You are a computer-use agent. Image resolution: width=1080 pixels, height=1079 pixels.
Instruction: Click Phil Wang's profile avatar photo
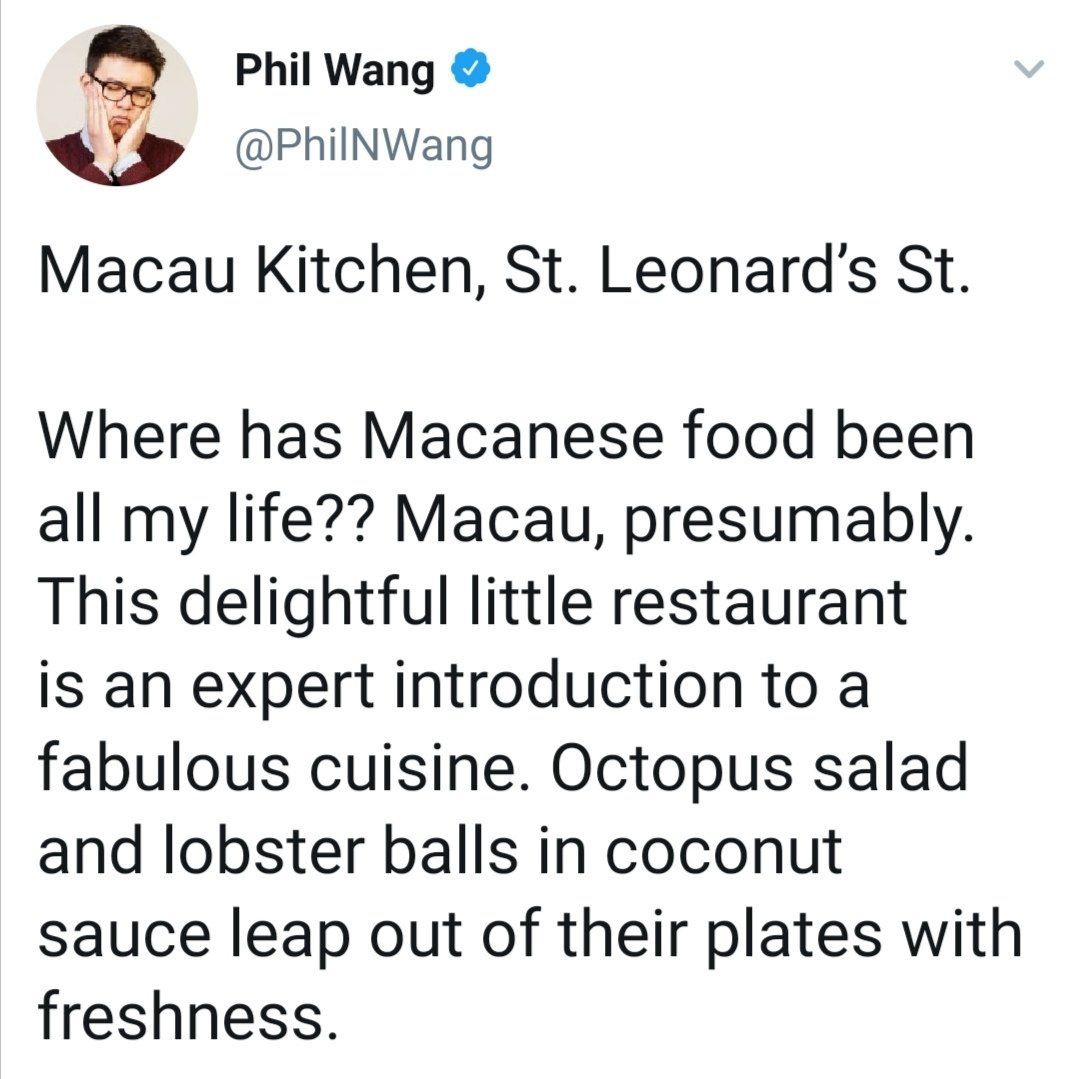click(x=117, y=105)
